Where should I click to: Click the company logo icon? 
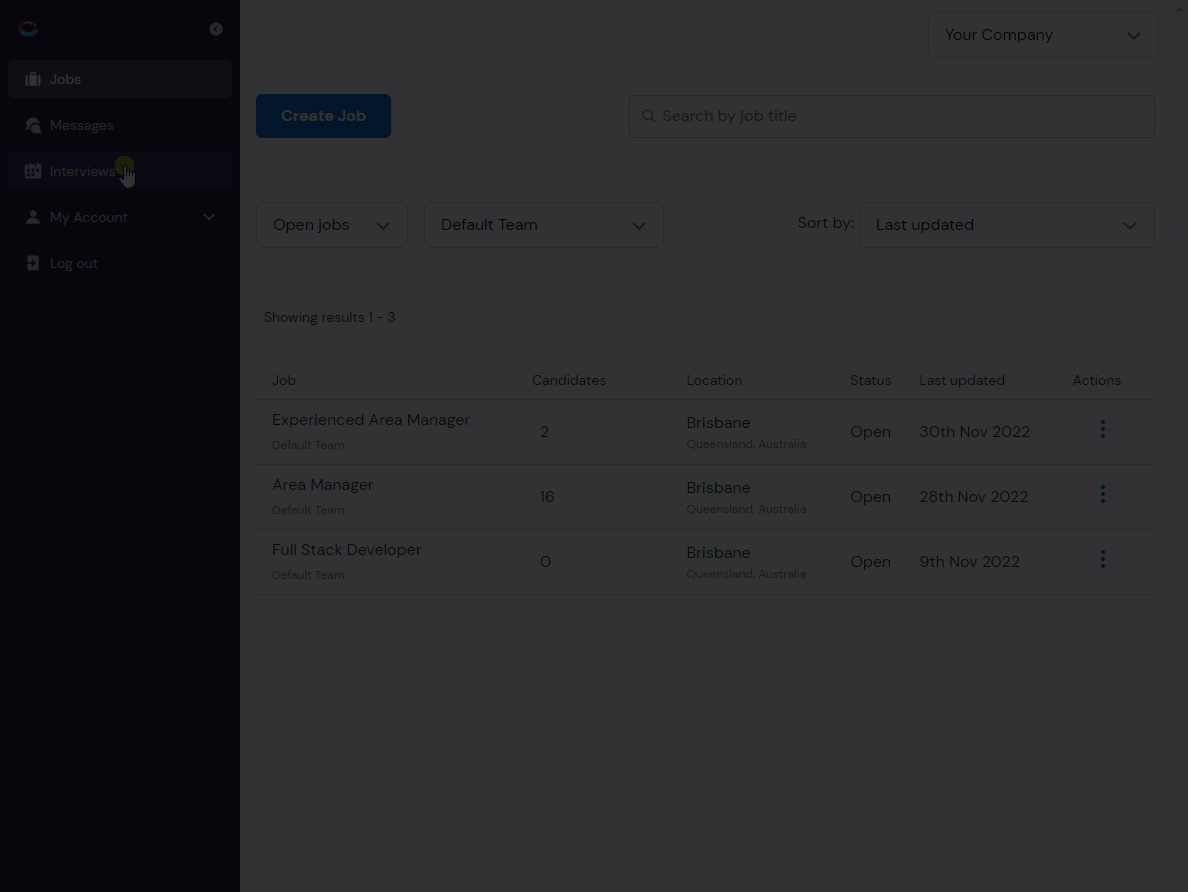point(29,29)
